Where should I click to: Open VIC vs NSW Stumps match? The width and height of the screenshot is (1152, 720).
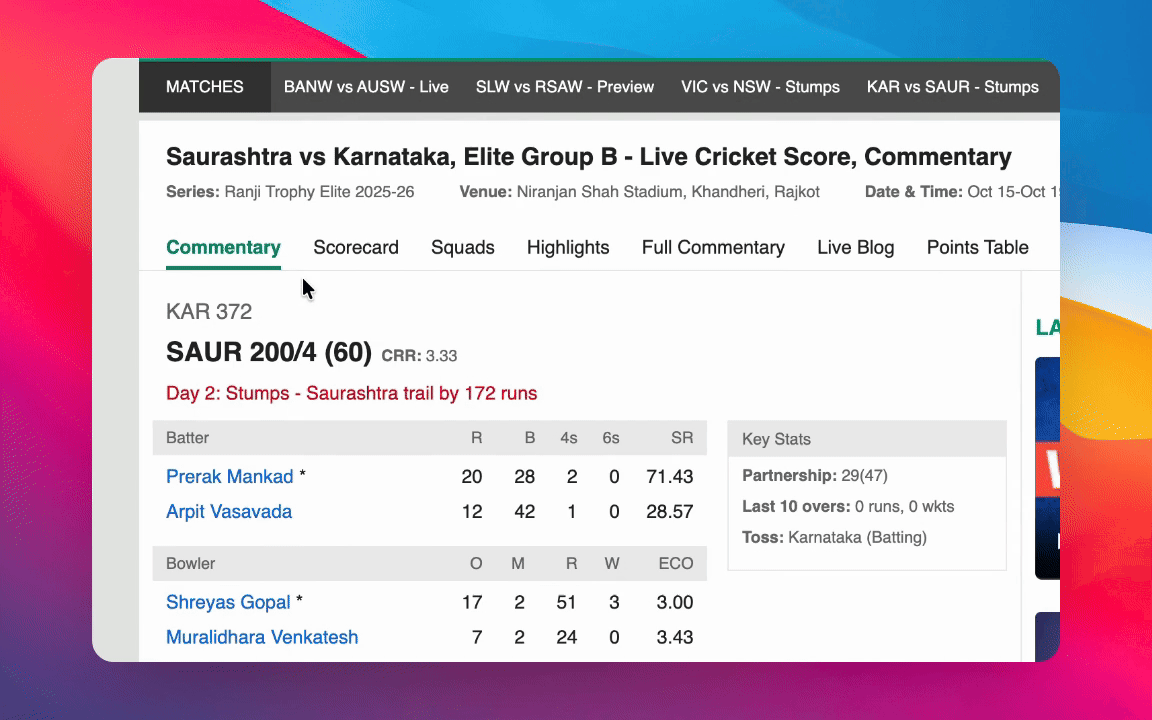click(760, 87)
